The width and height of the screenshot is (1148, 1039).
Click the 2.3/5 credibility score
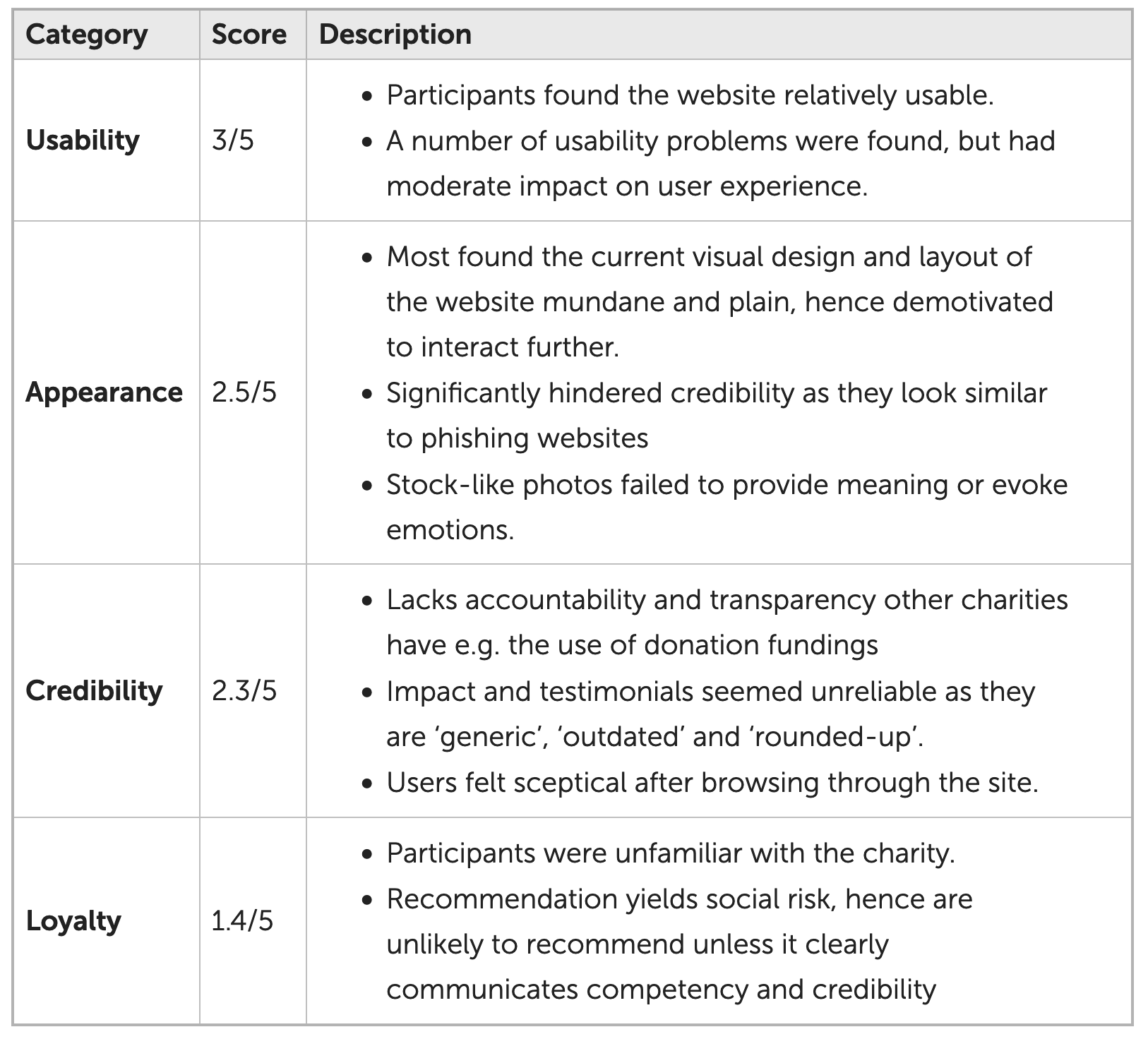[244, 690]
